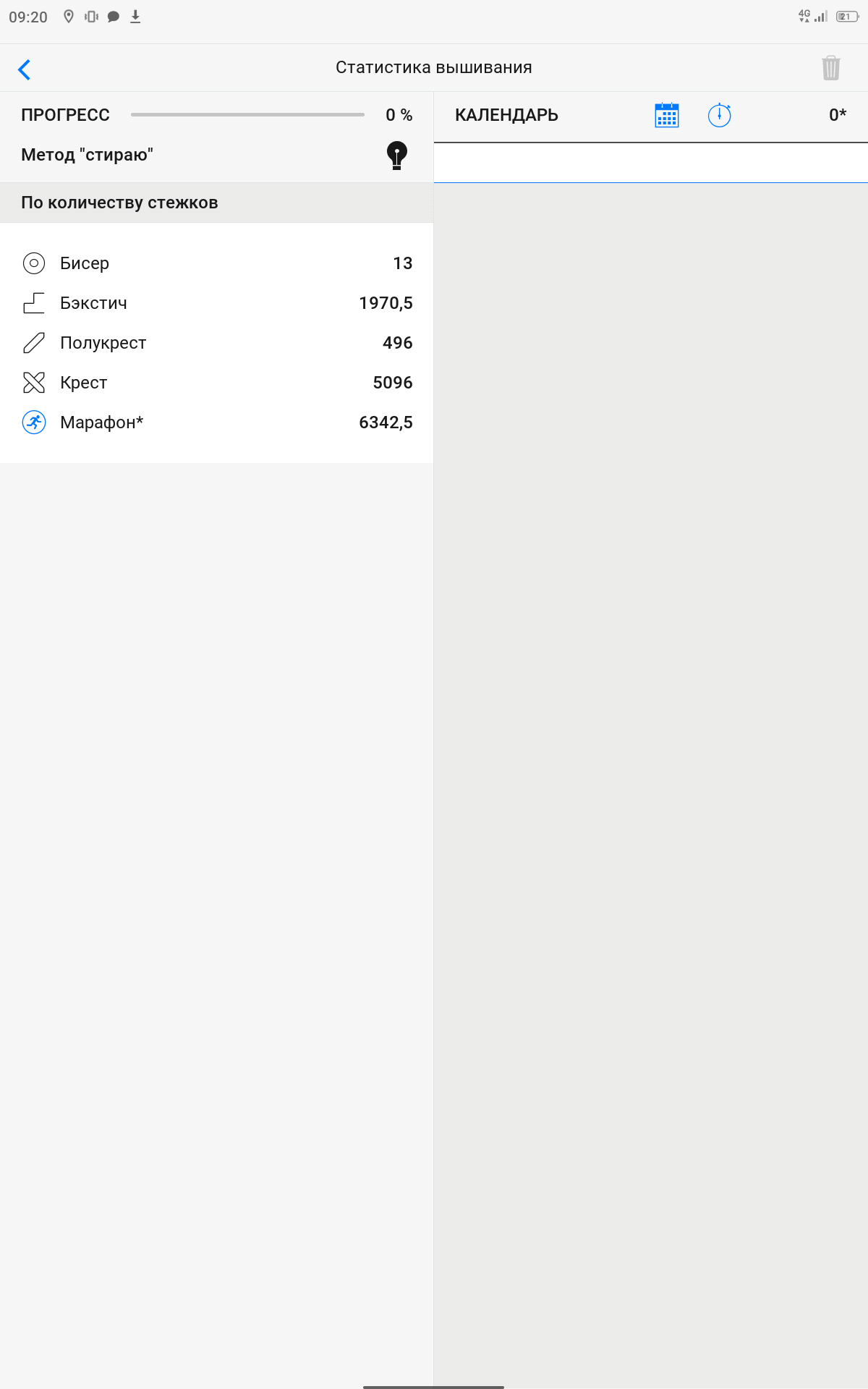868x1389 pixels.
Task: Tap the backstitch step icon
Action: (34, 303)
